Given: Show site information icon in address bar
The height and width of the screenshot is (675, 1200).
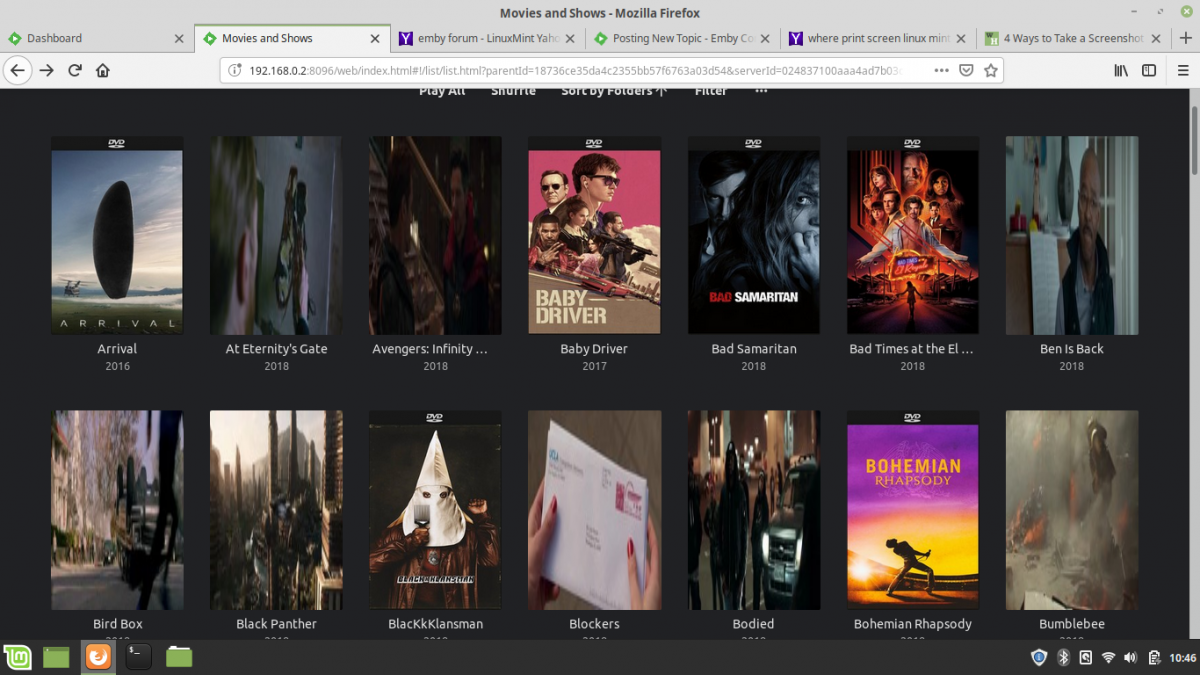Looking at the screenshot, I should pos(235,71).
